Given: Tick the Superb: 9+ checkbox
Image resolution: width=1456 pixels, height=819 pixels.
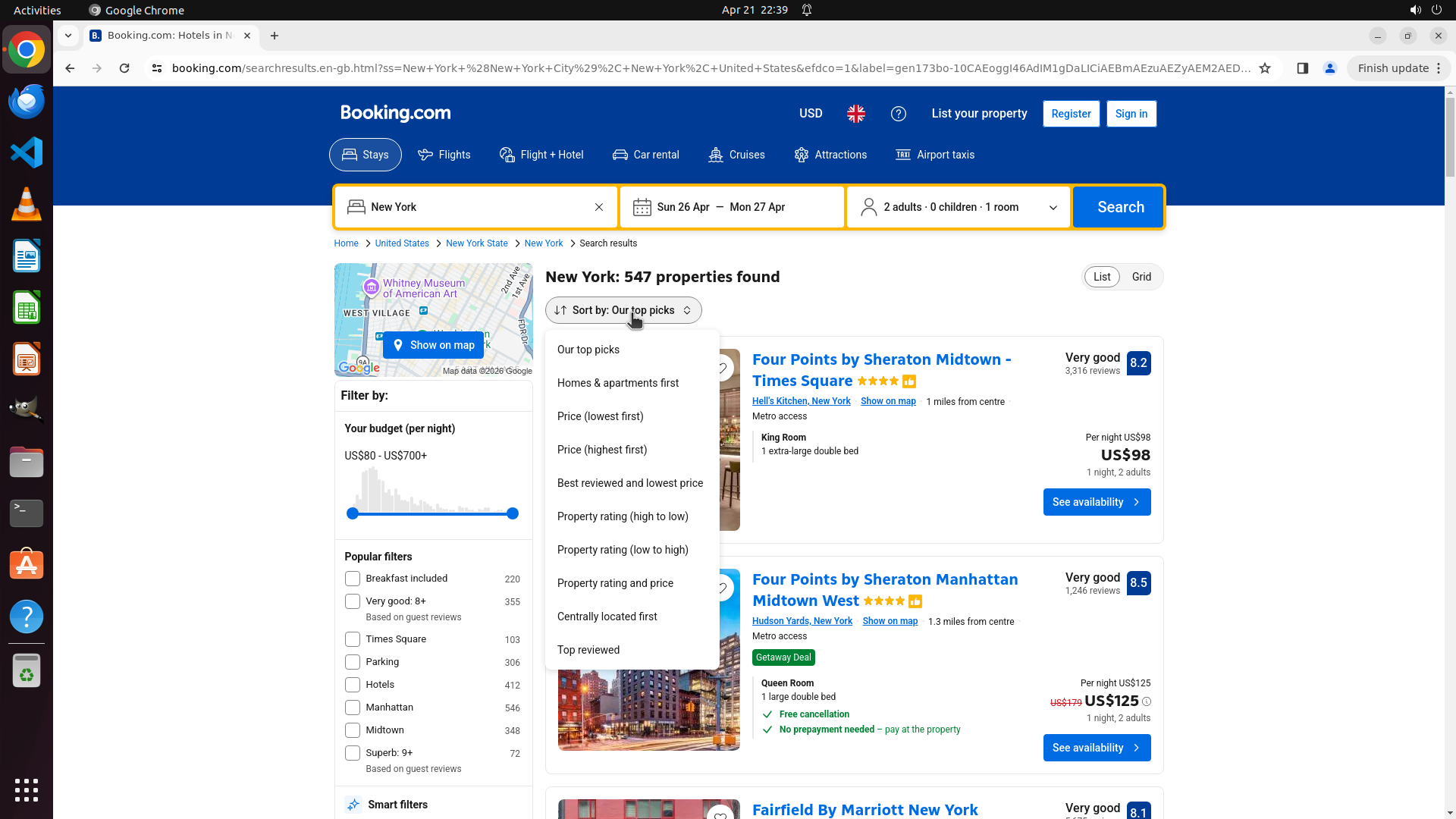Looking at the screenshot, I should coord(353,753).
